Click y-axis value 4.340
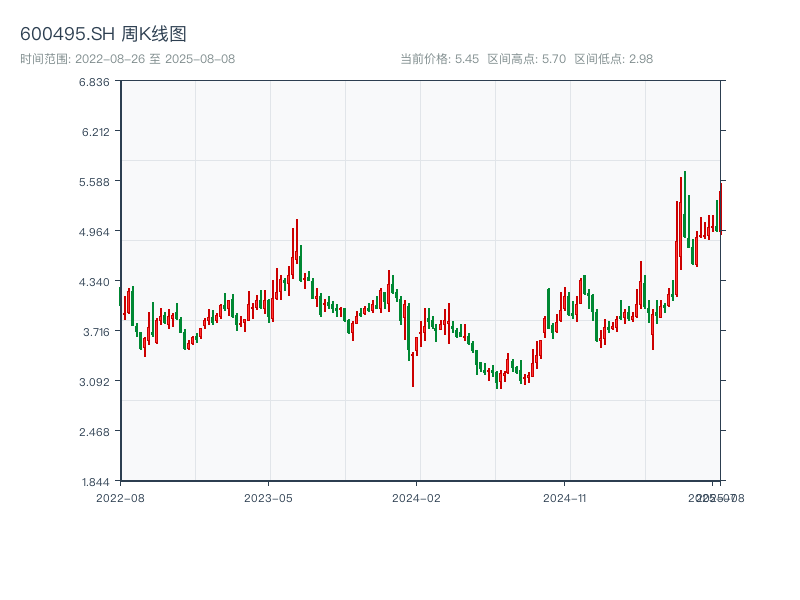Screen dimensions: 800x600 [94, 282]
